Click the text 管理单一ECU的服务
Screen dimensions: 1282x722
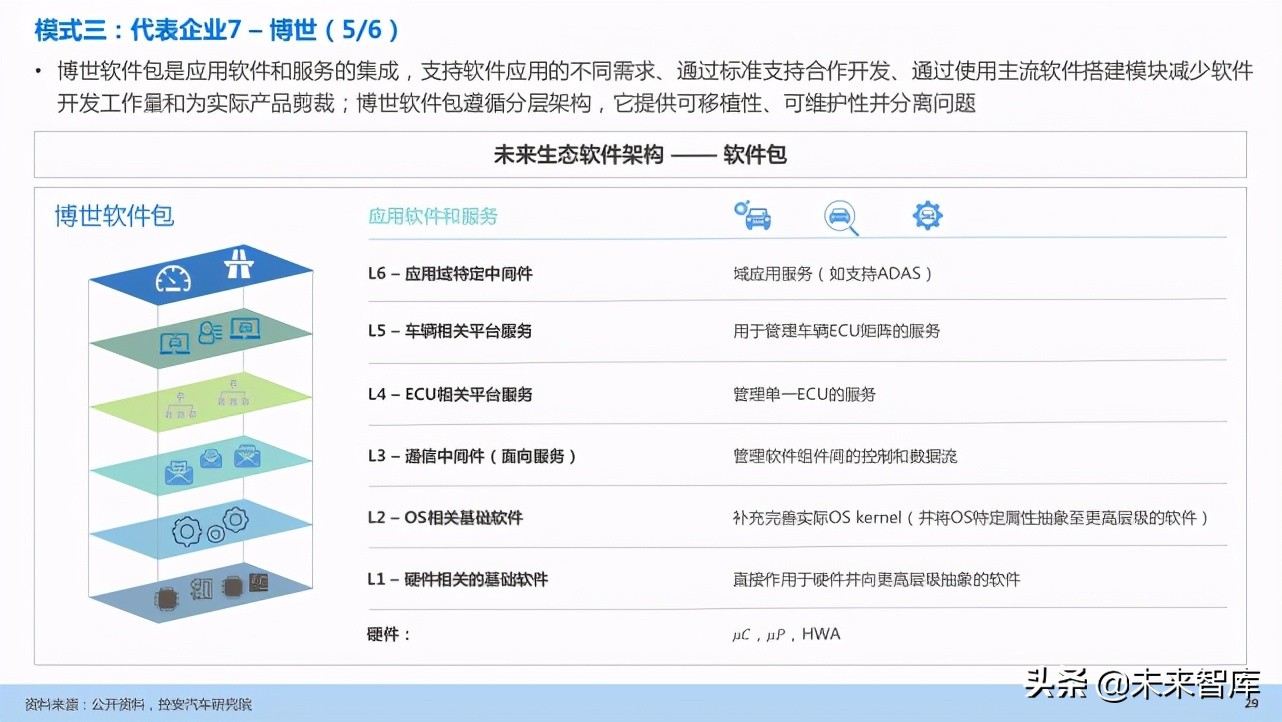(804, 394)
